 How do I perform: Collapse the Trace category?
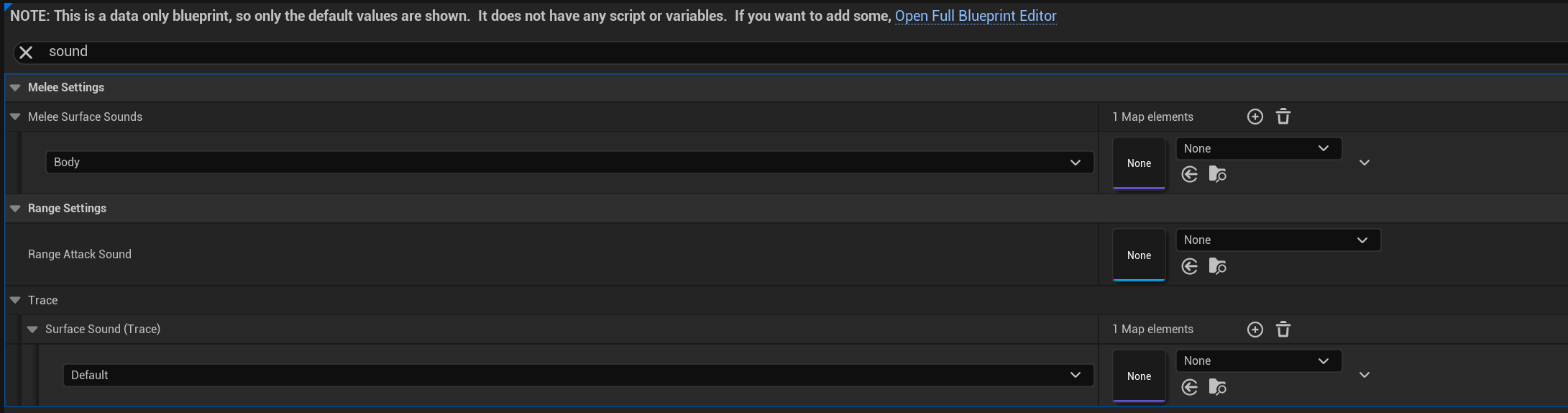15,300
